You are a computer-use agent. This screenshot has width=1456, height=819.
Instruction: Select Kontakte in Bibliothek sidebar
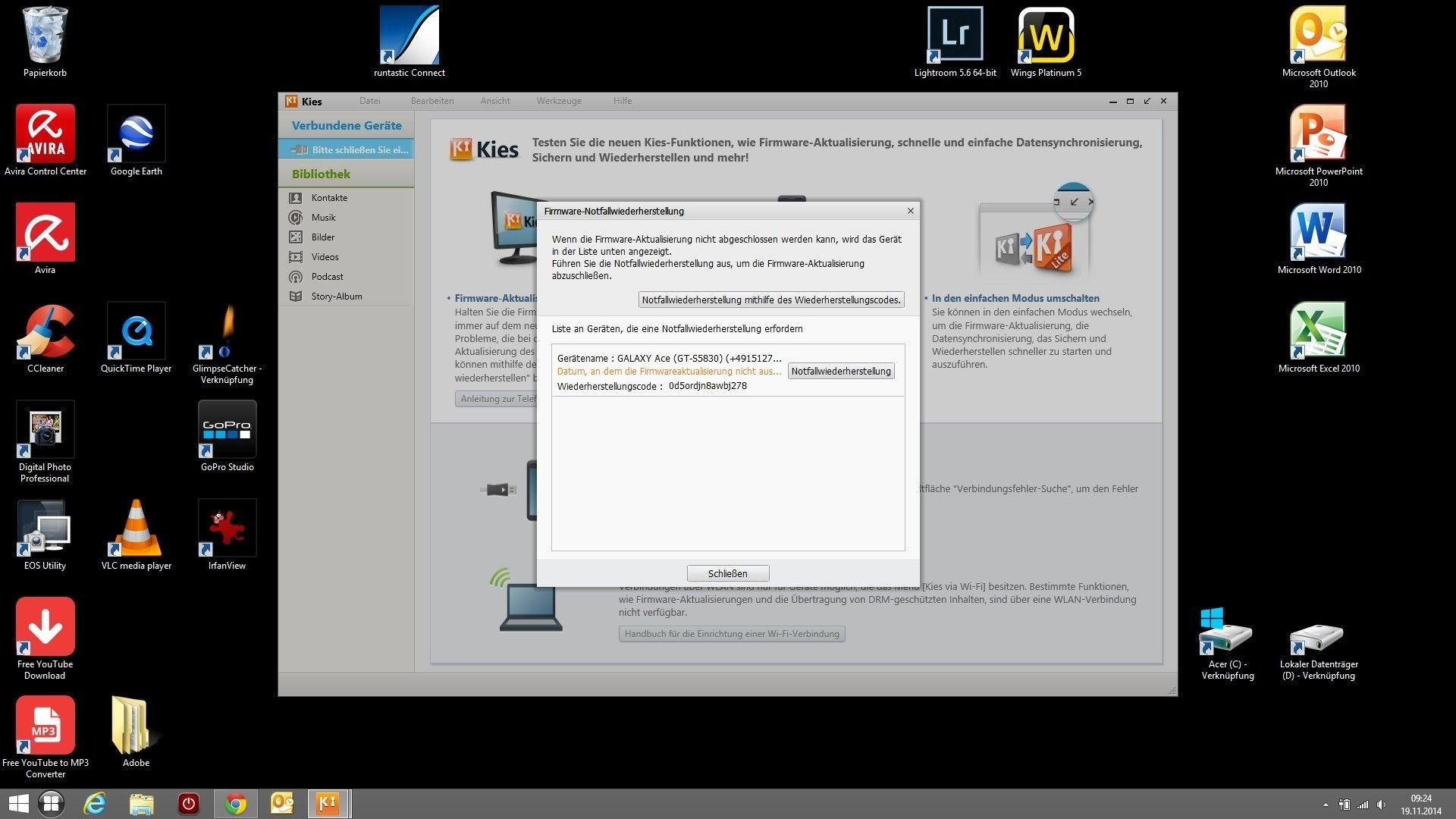347,198
